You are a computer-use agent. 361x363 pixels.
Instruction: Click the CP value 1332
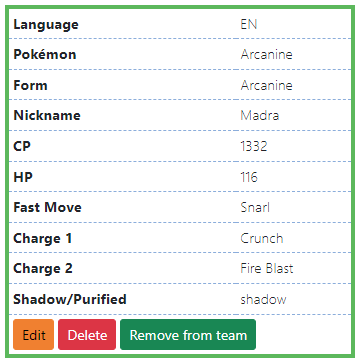254,146
